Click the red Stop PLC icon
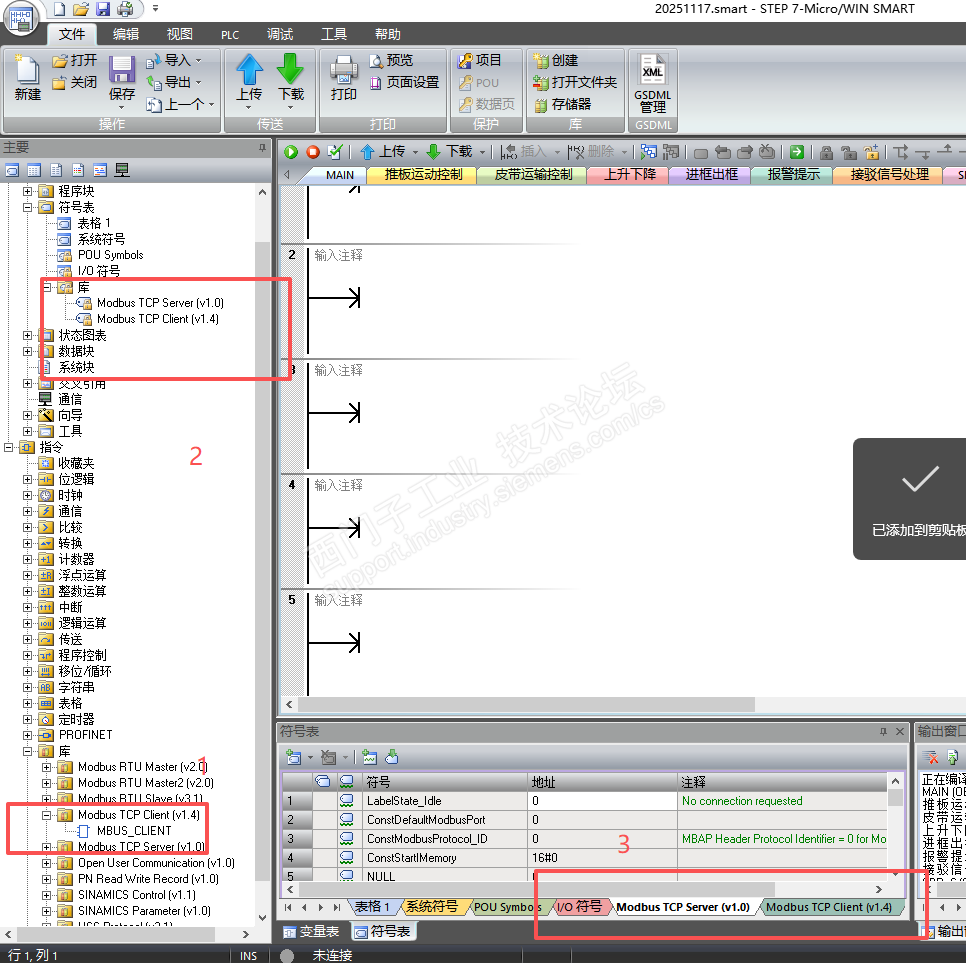 [313, 152]
